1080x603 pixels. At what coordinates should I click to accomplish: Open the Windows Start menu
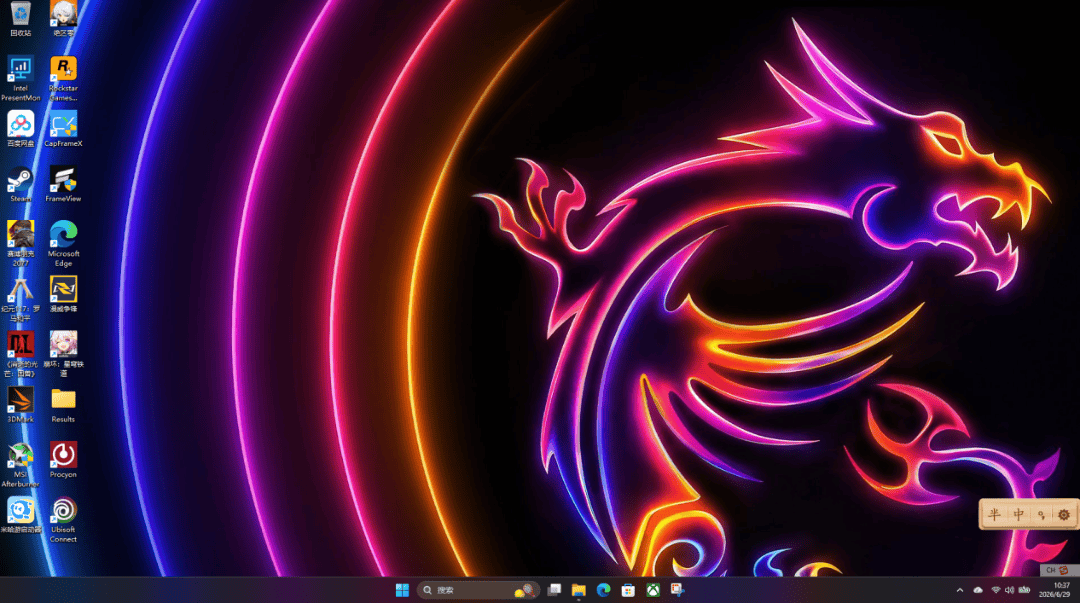[402, 590]
